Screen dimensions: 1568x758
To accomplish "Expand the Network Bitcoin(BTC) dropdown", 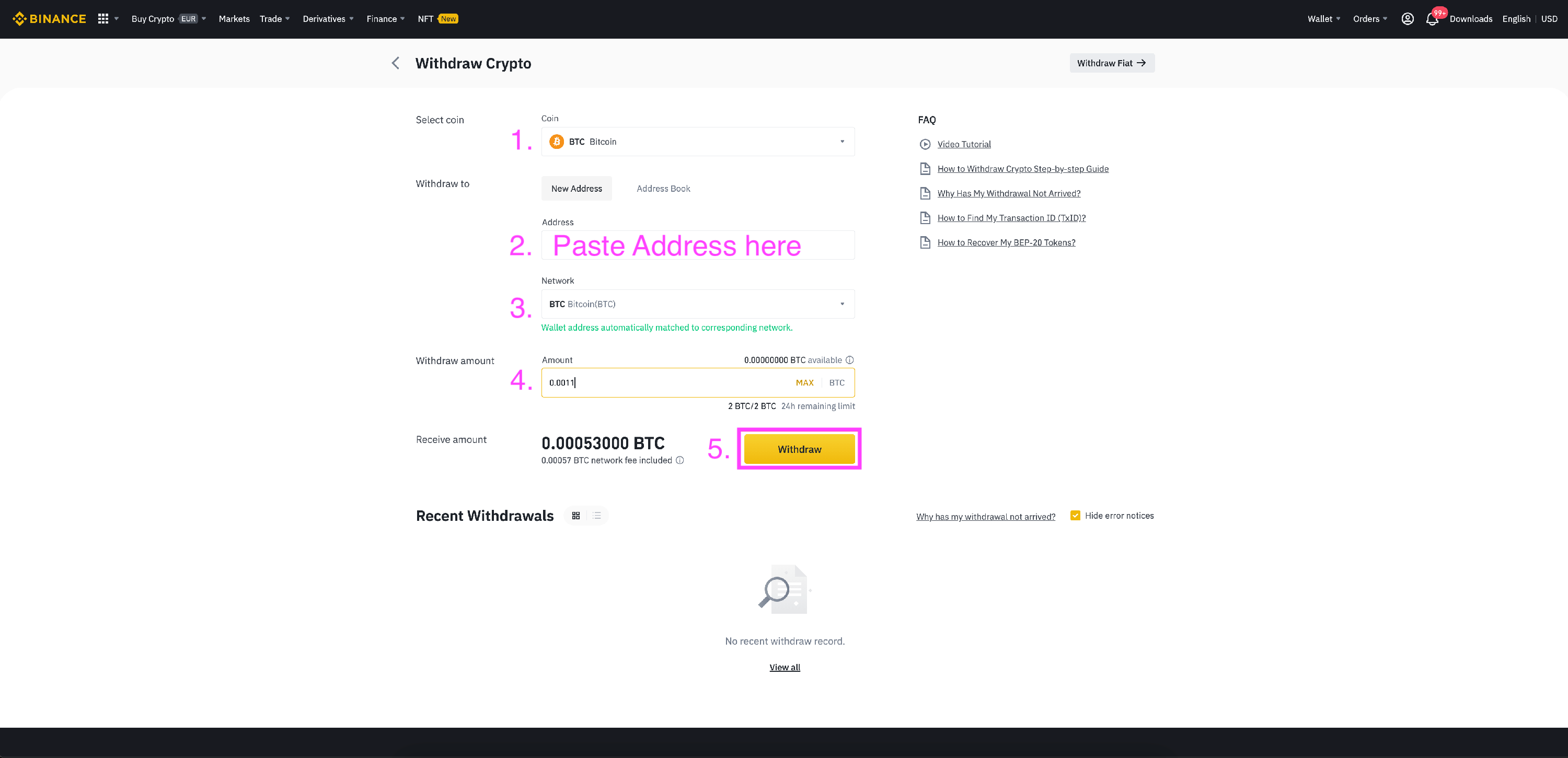I will [698, 304].
